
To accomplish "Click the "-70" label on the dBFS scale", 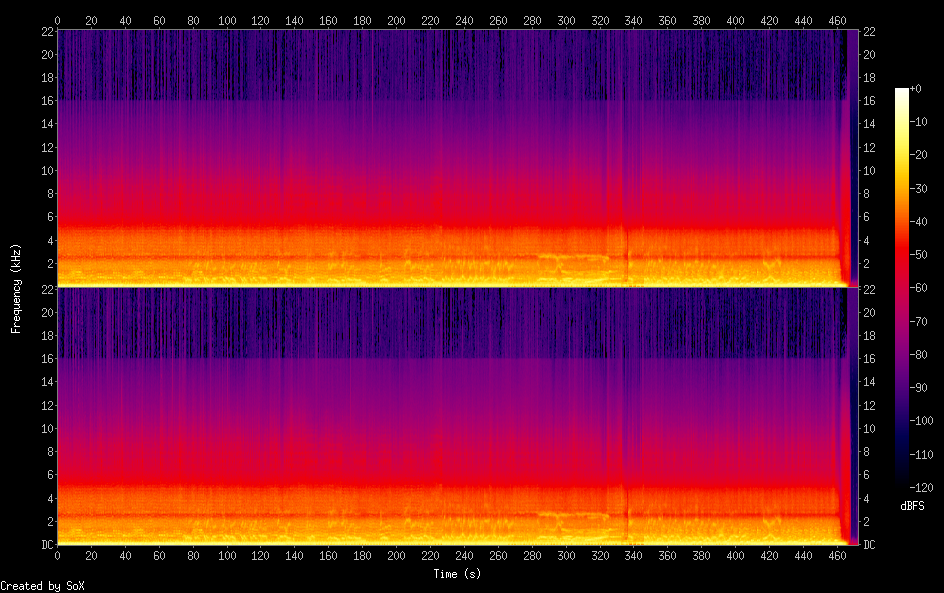I will (919, 321).
